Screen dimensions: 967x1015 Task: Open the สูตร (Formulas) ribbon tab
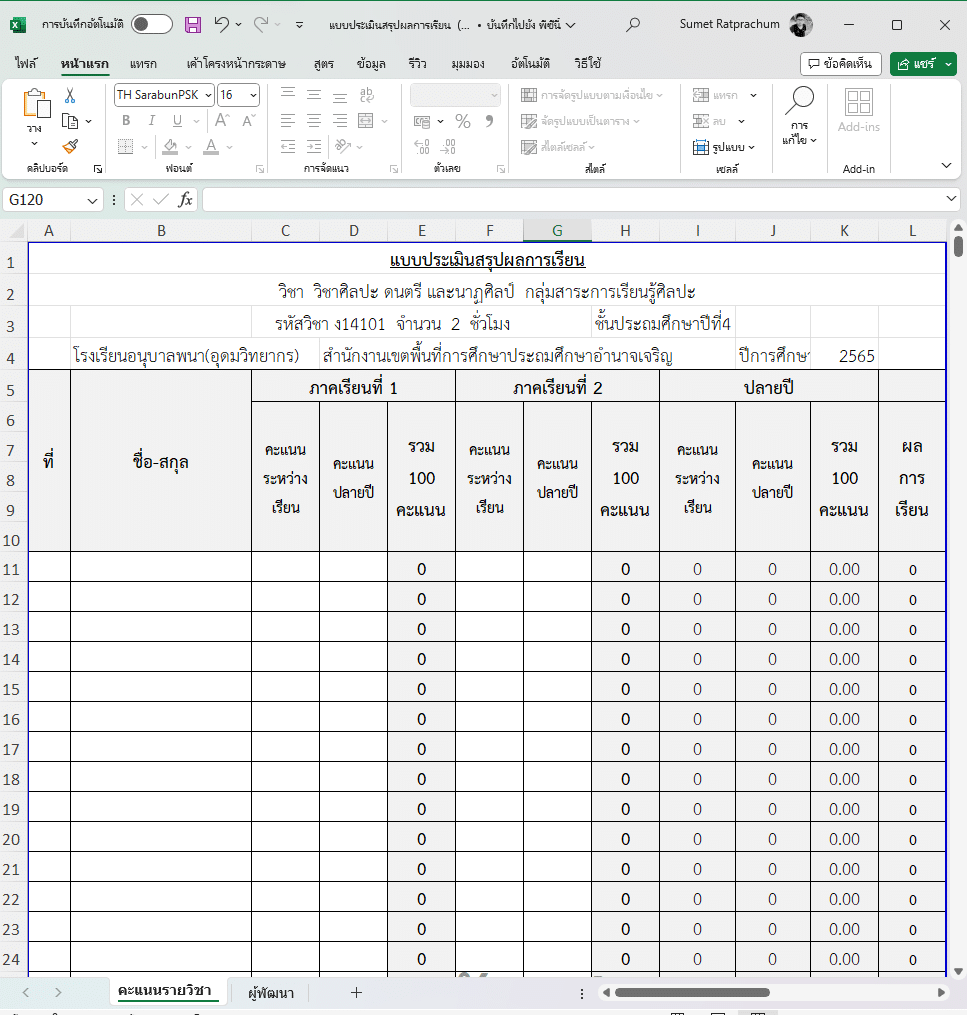point(323,63)
